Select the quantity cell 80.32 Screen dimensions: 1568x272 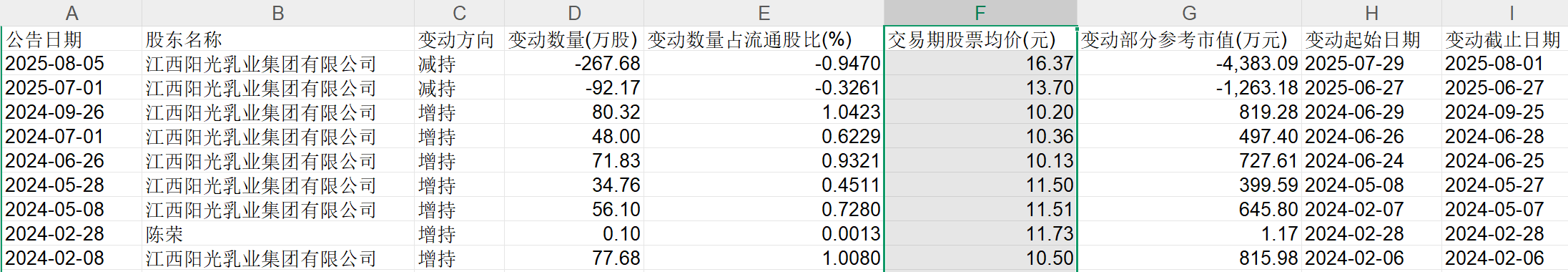(x=574, y=112)
